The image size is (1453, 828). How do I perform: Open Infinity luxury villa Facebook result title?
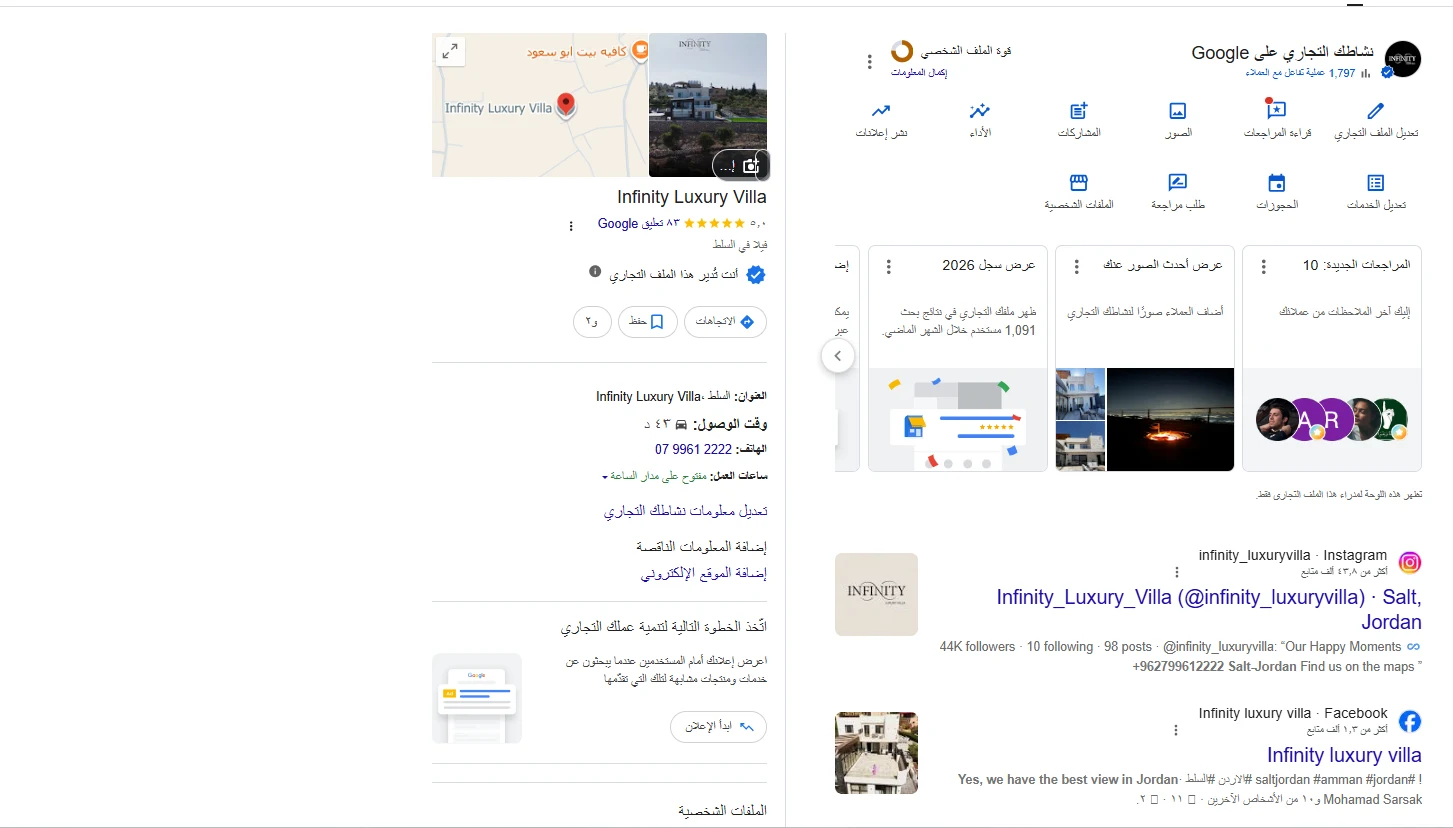(1344, 755)
